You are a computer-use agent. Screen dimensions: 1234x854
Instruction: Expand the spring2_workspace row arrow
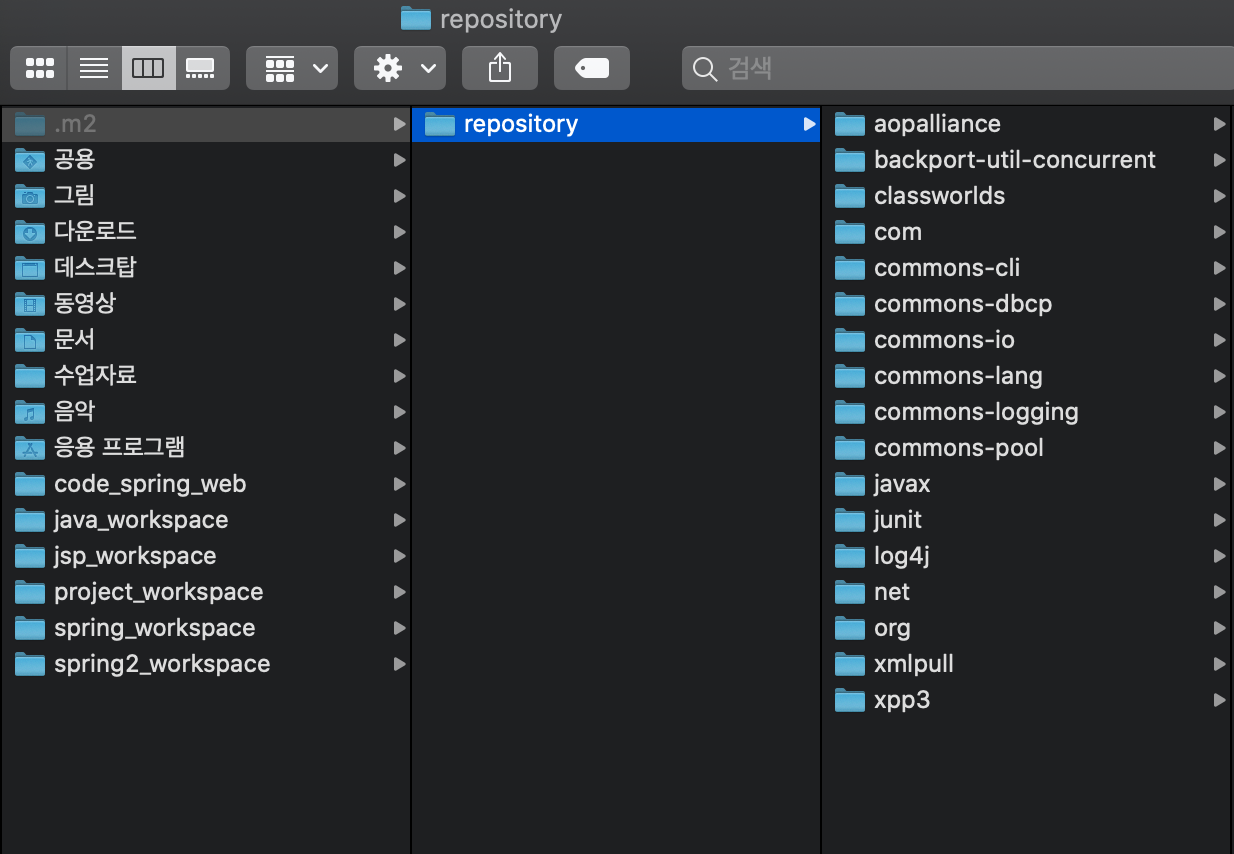[399, 664]
